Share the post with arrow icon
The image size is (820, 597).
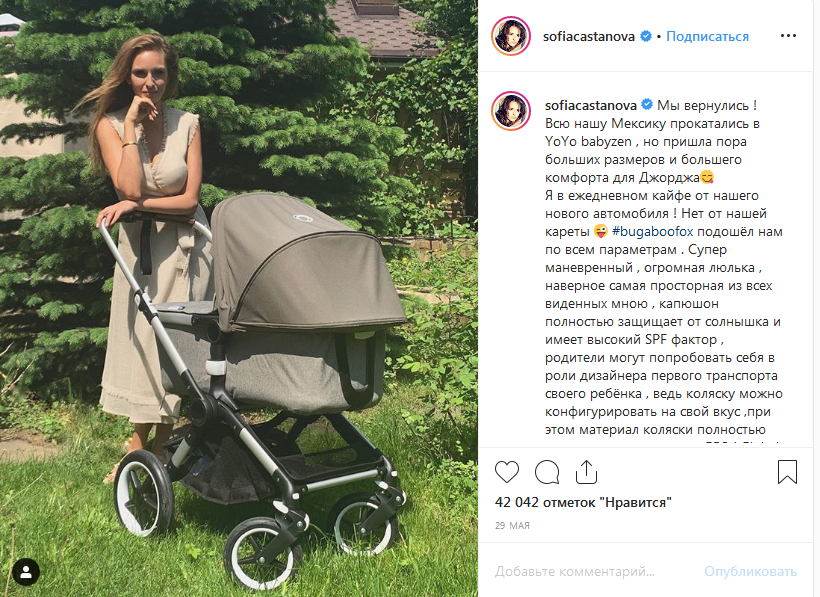click(586, 472)
